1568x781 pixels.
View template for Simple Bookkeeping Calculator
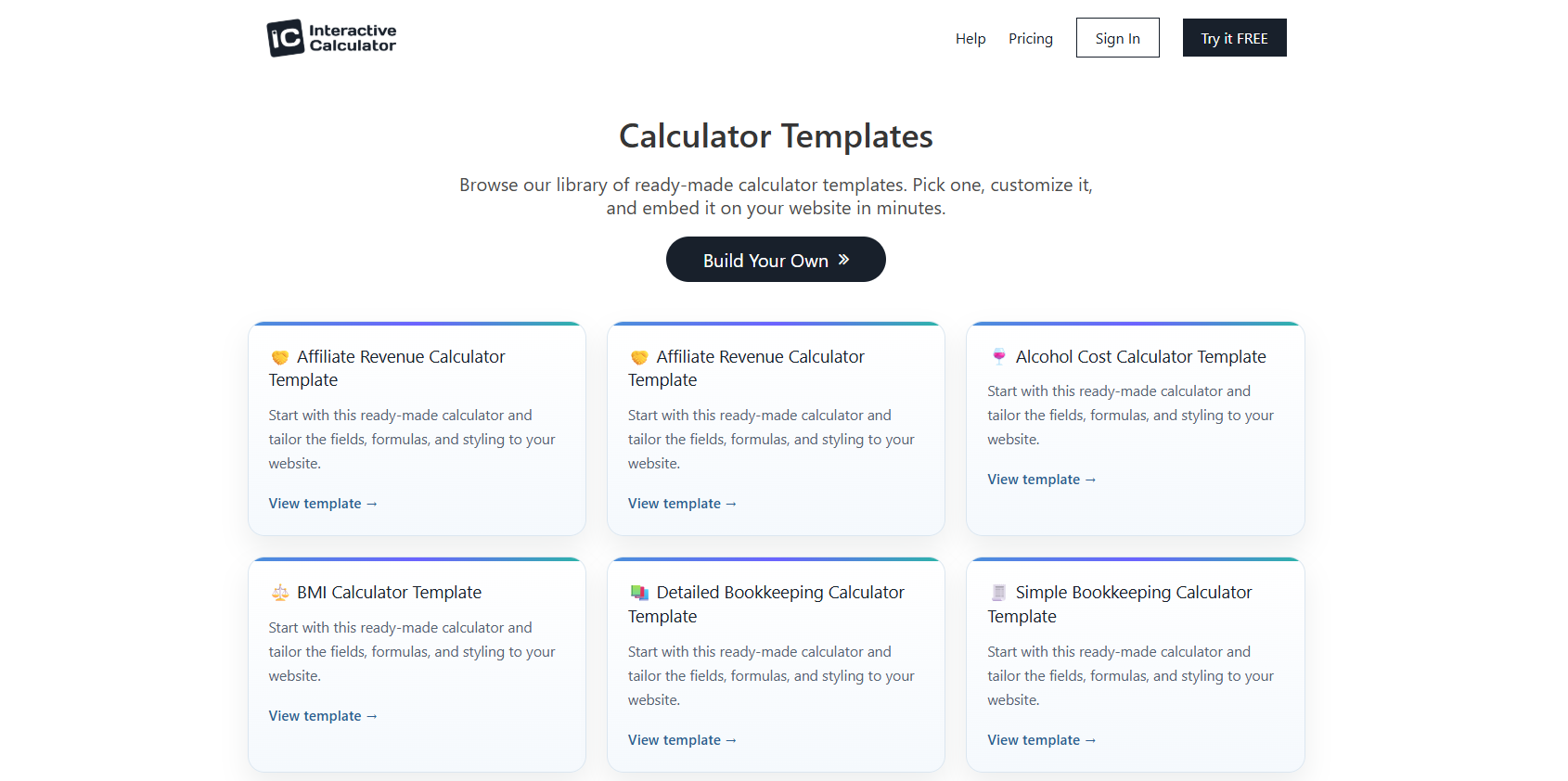point(1042,740)
